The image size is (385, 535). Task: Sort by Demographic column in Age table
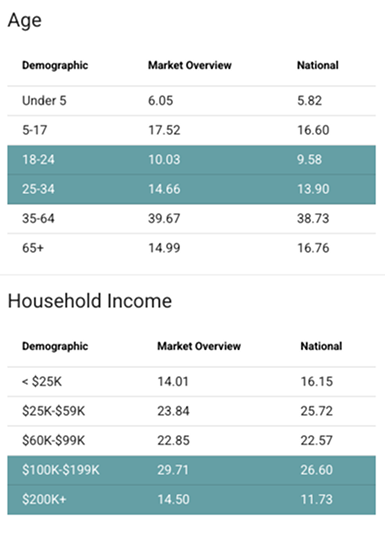(55, 65)
